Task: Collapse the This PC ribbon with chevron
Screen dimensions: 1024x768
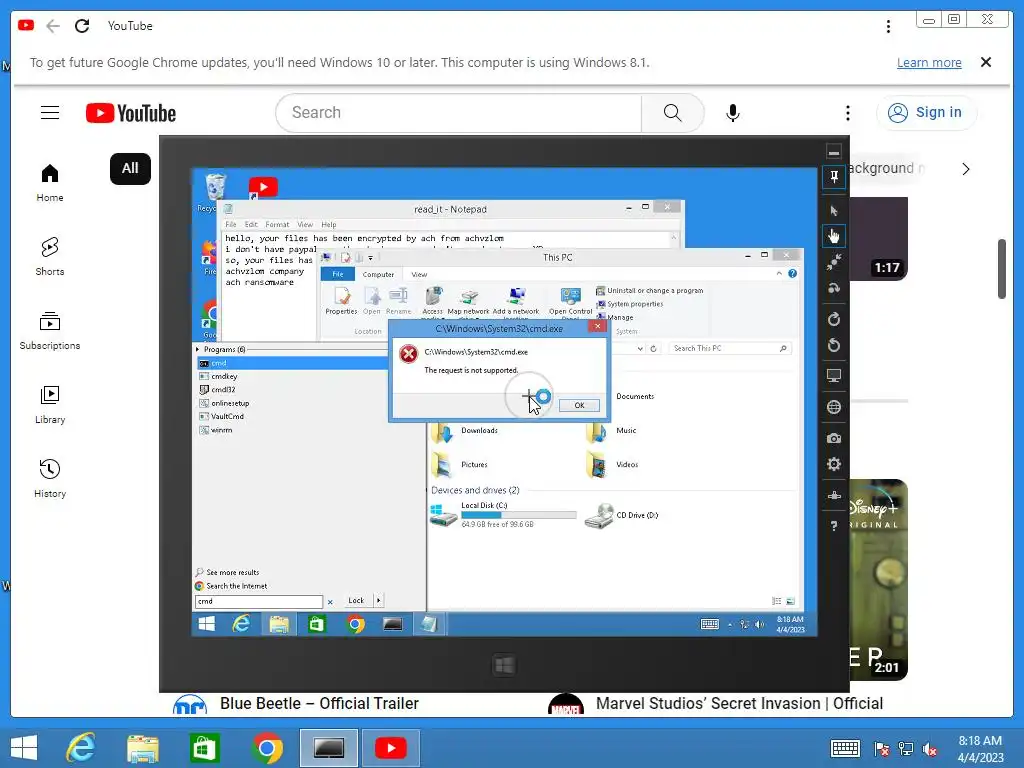Action: tap(779, 274)
